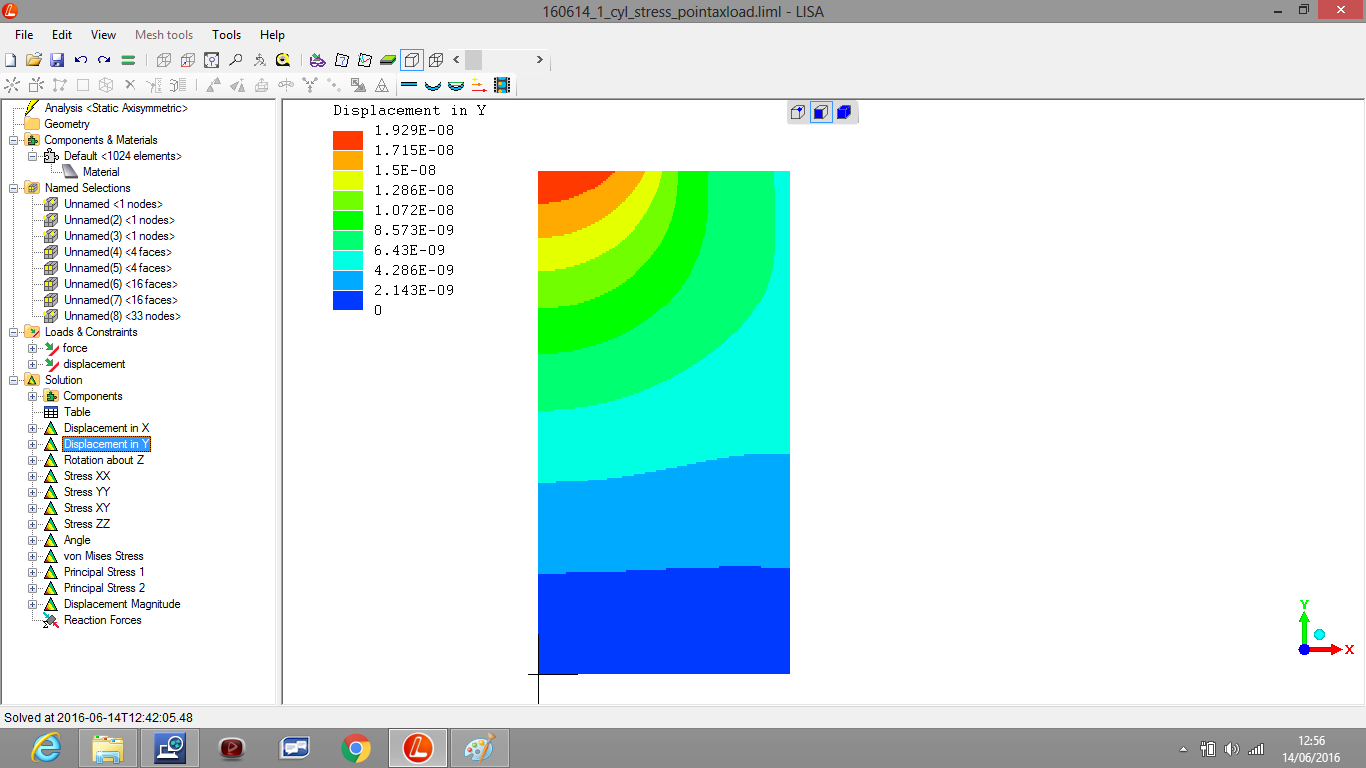The image size is (1366, 768).
Task: Click the red legend color swatch
Action: coord(348,140)
